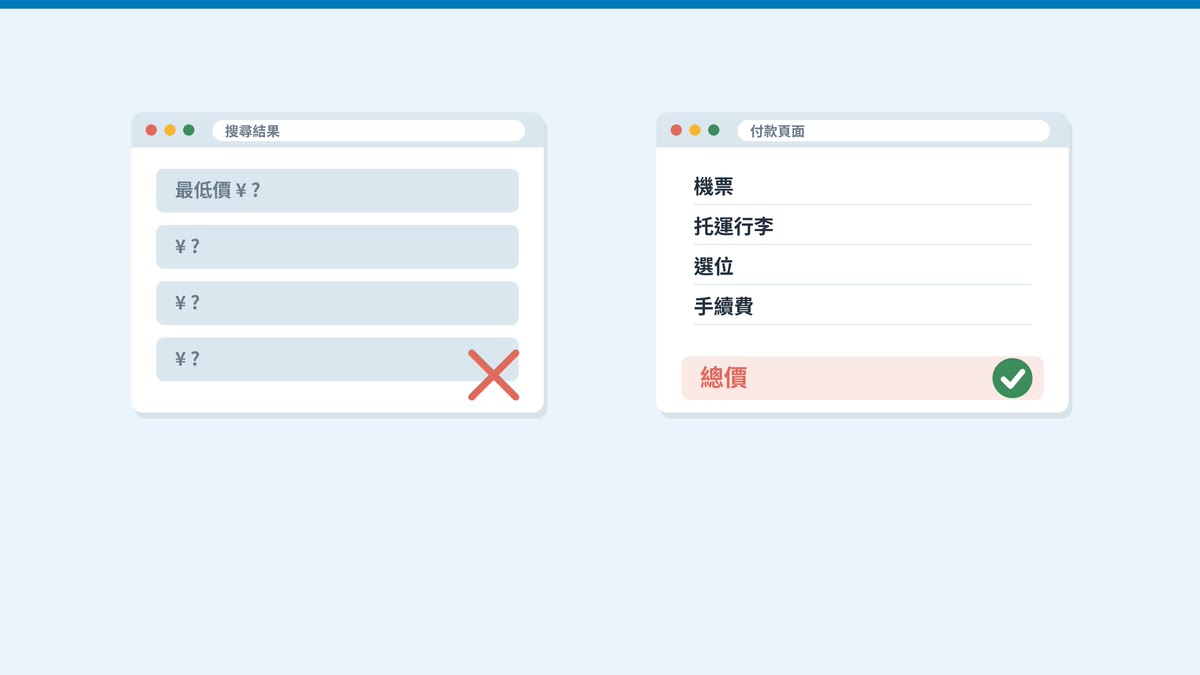Choose the 最低價 ¥ ? result row
This screenshot has width=1200, height=675.
(337, 190)
